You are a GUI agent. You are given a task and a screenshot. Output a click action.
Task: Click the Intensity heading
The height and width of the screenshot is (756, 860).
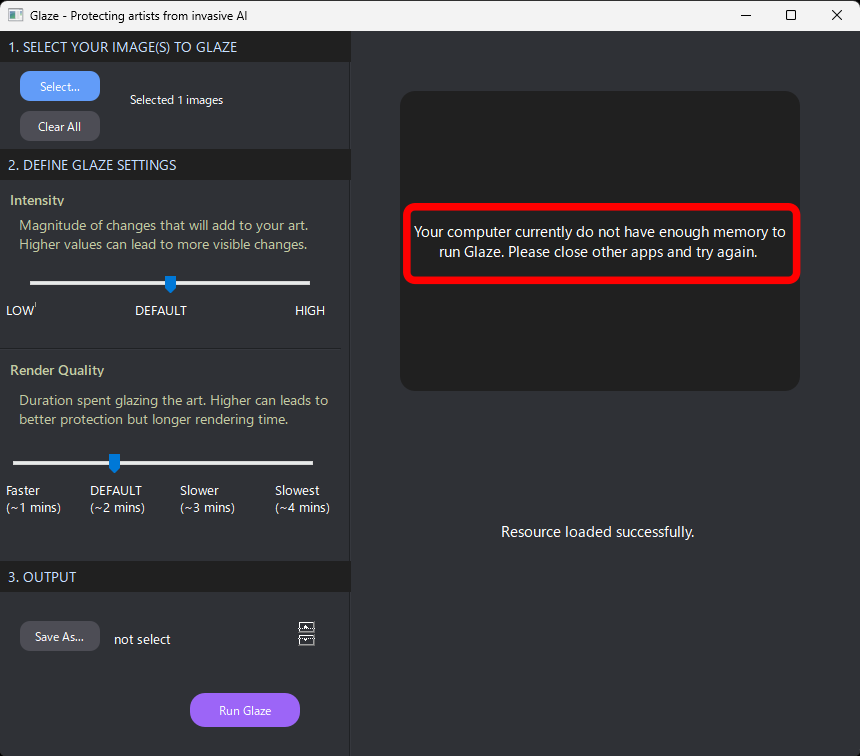37,200
